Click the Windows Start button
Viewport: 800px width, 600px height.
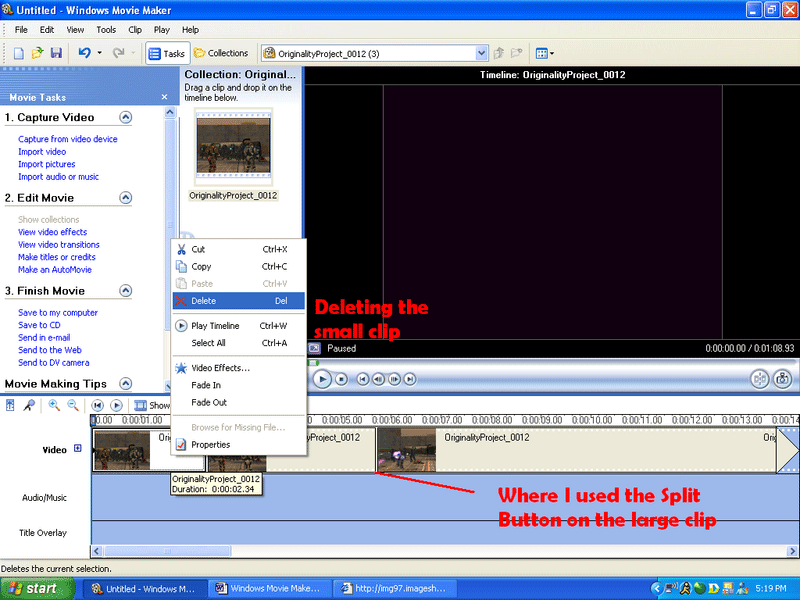pyautogui.click(x=34, y=588)
